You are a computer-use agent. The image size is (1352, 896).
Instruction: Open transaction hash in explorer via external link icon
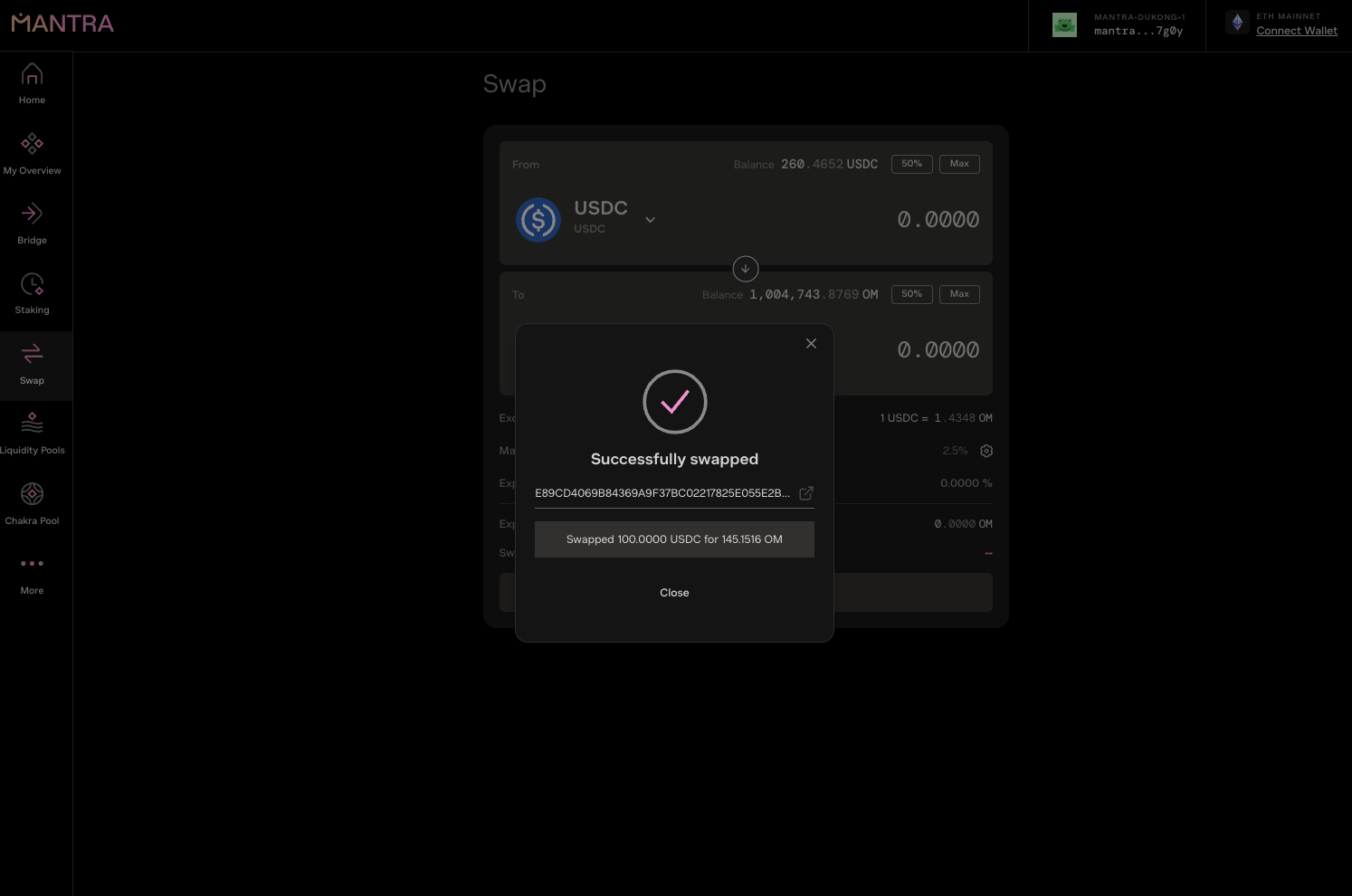point(806,493)
